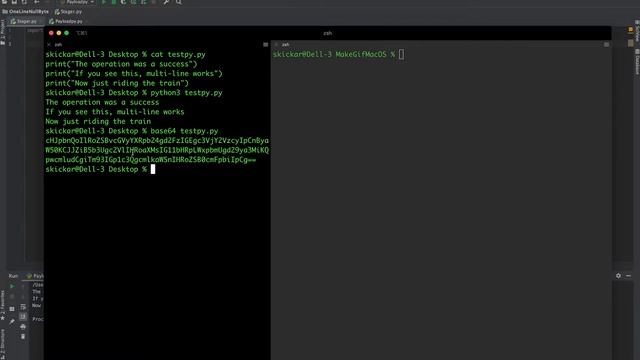Click the save icon in the top toolbar
Viewport: 640px width, 360px height.
[x=14, y=2]
